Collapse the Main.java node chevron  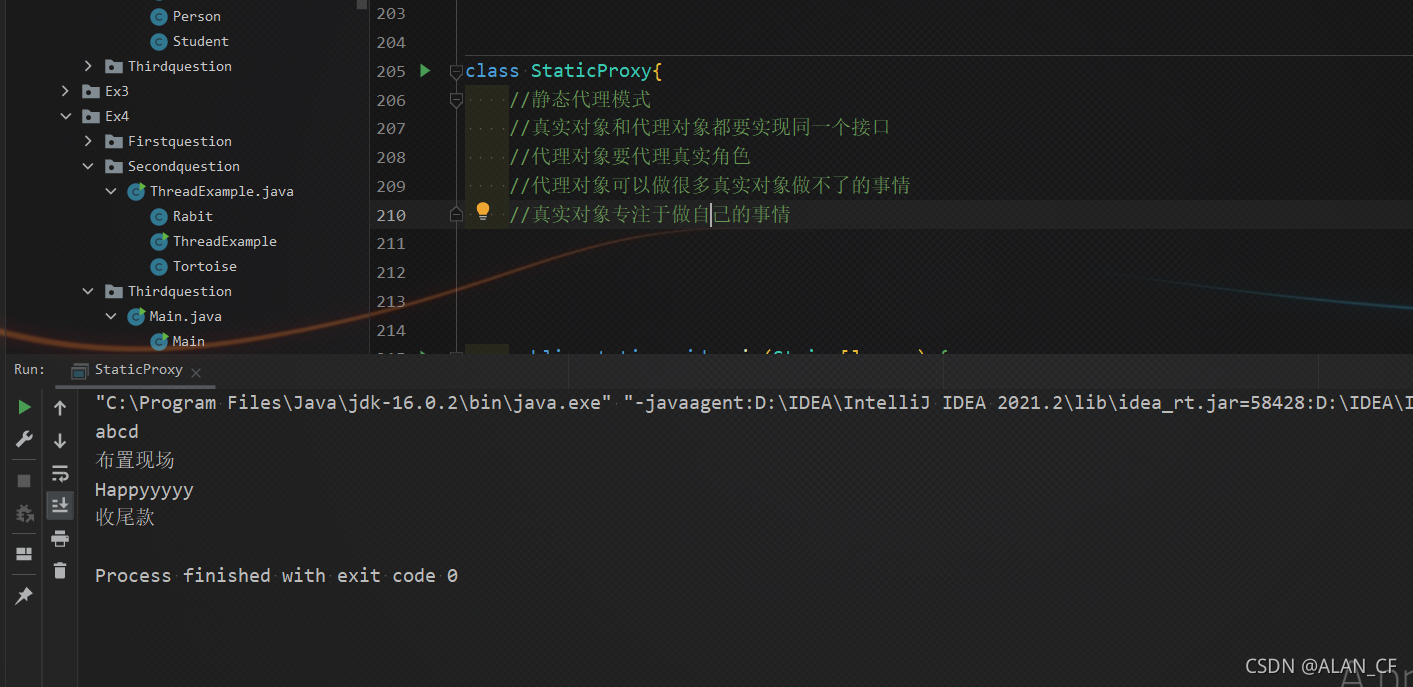pos(111,316)
